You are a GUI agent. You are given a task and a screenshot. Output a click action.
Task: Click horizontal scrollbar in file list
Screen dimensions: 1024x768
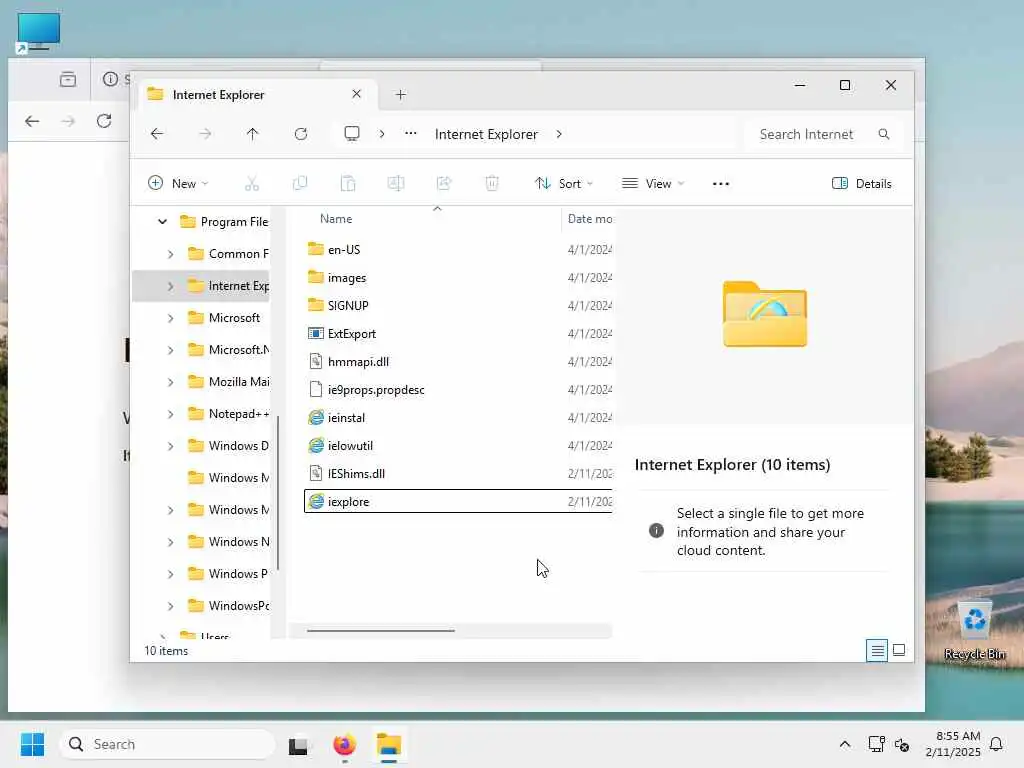381,631
